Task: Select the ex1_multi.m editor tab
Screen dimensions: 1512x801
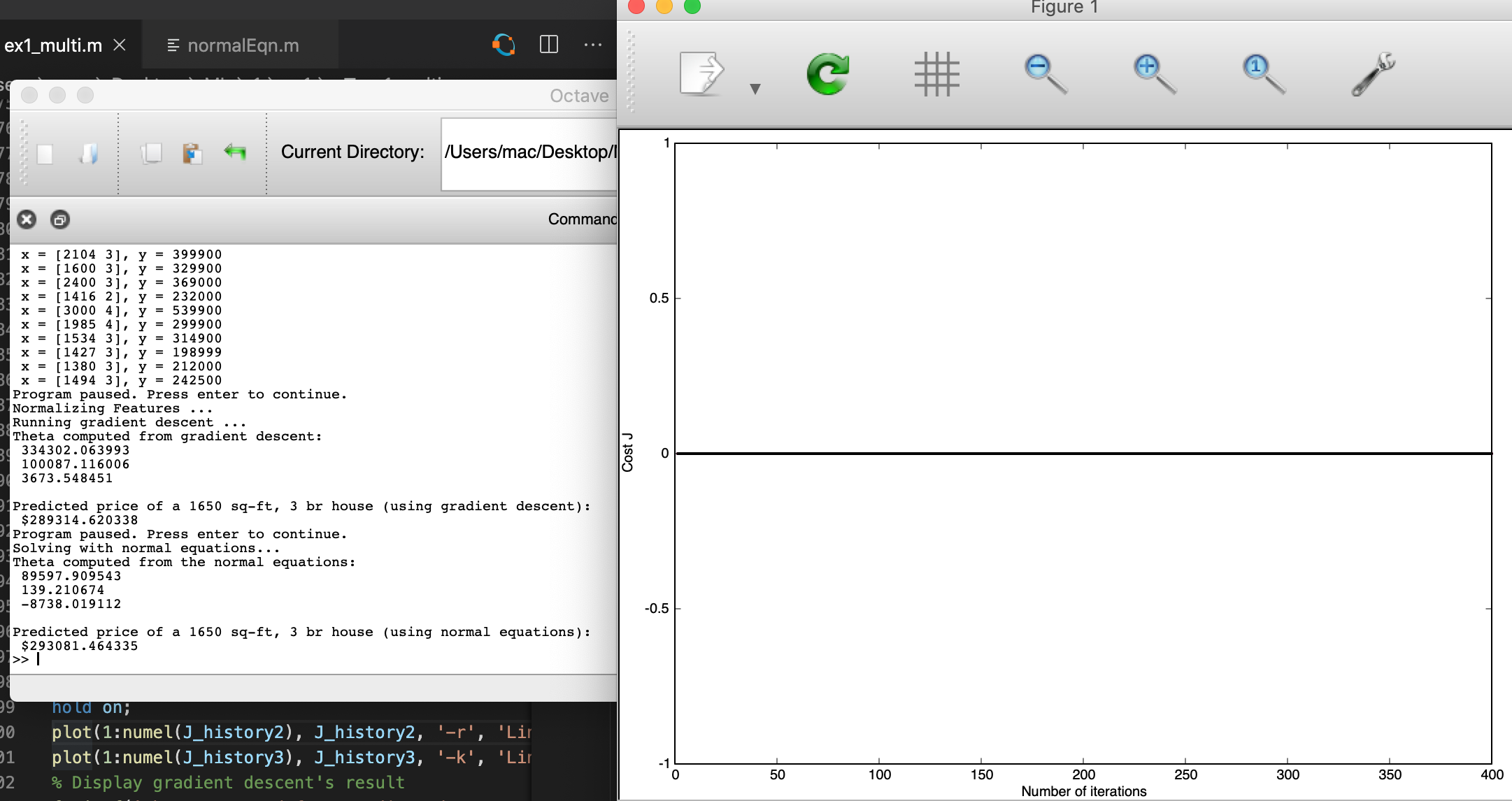Action: (x=53, y=45)
